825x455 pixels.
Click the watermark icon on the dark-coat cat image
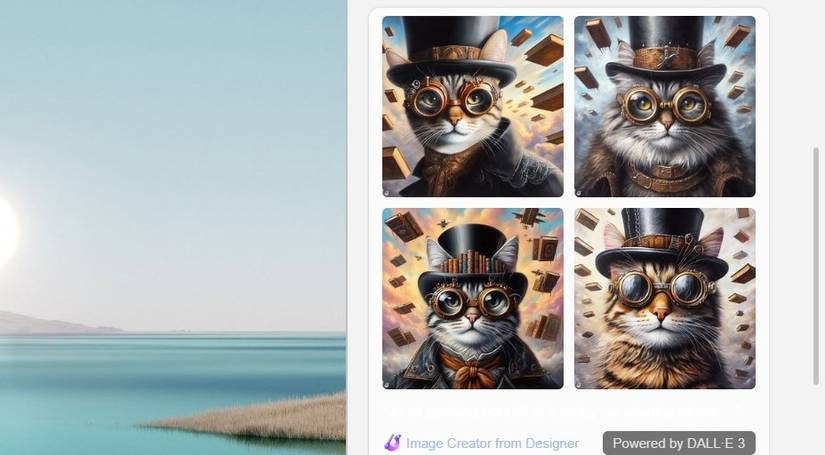pos(387,193)
